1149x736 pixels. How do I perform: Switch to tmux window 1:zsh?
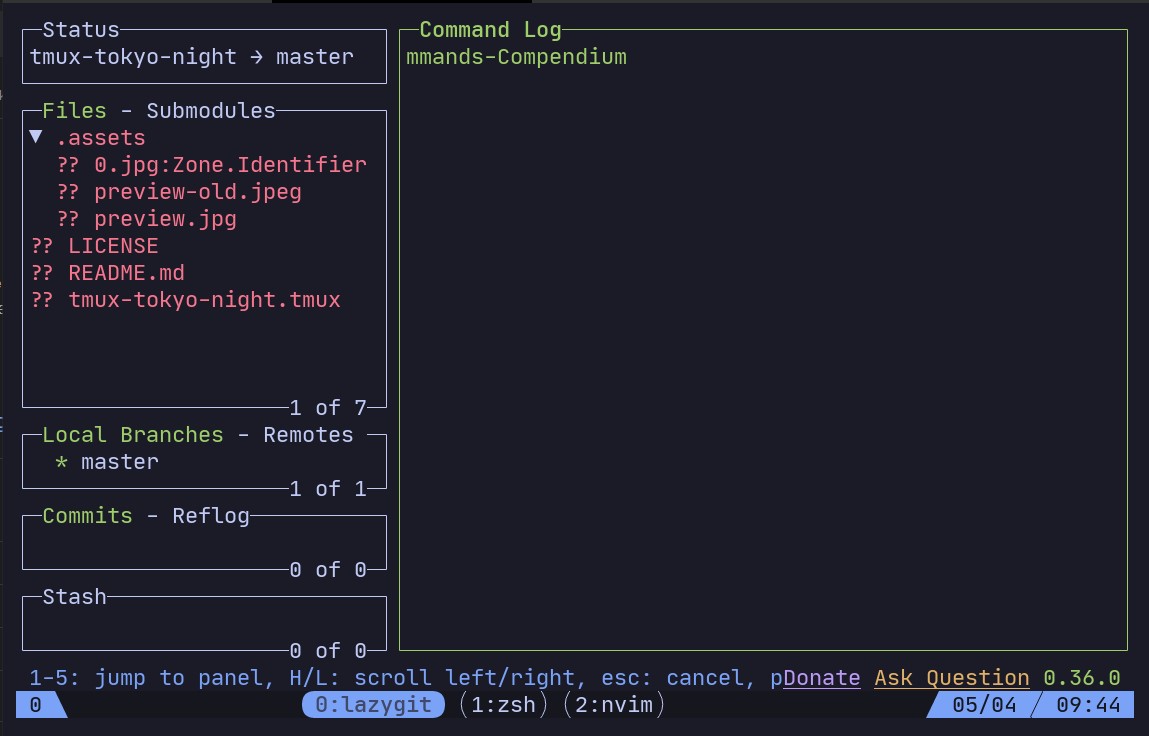503,704
